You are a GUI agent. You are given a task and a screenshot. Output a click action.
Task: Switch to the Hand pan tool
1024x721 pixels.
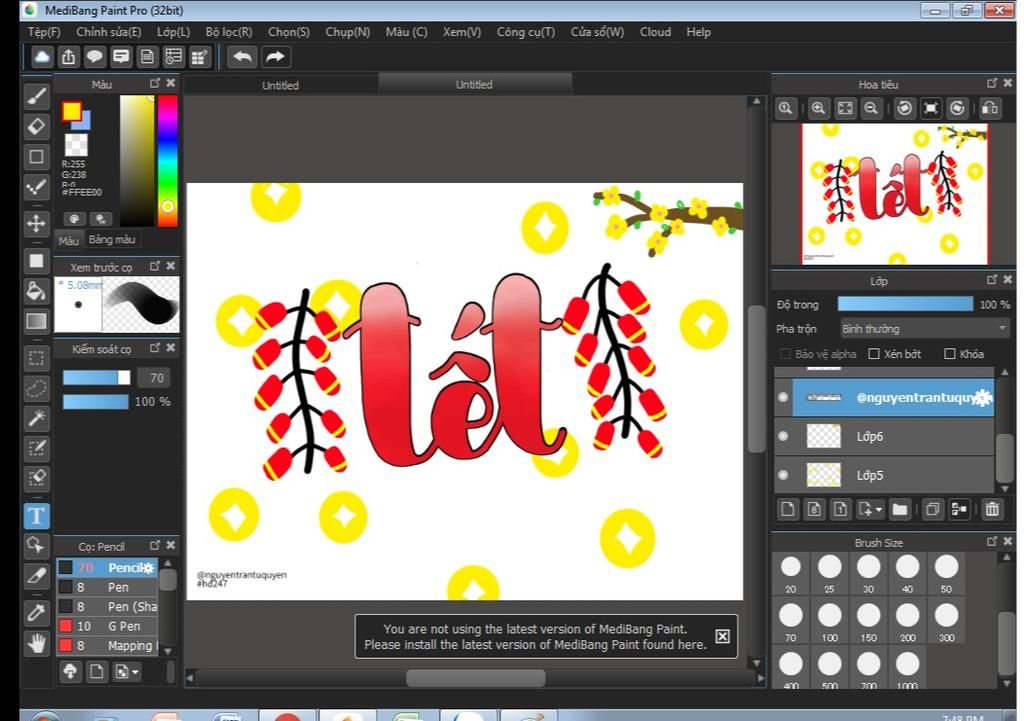pos(37,643)
